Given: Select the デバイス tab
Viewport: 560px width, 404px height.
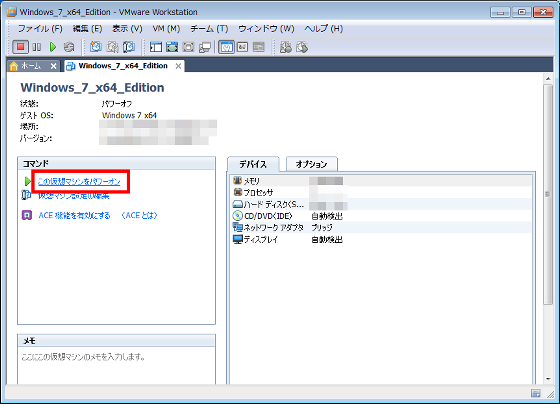Looking at the screenshot, I should [253, 164].
